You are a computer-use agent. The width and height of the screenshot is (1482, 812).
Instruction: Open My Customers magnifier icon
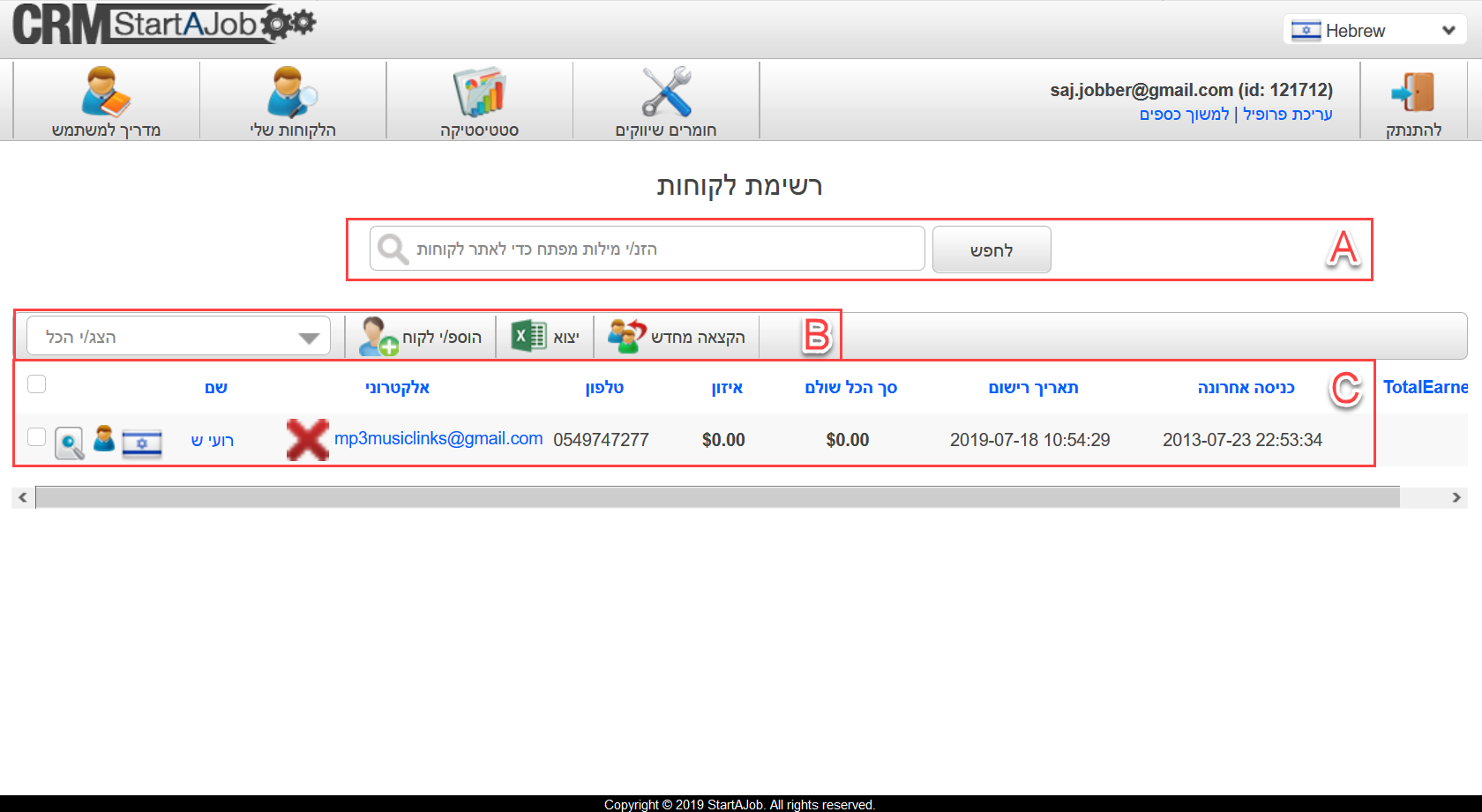(292, 92)
